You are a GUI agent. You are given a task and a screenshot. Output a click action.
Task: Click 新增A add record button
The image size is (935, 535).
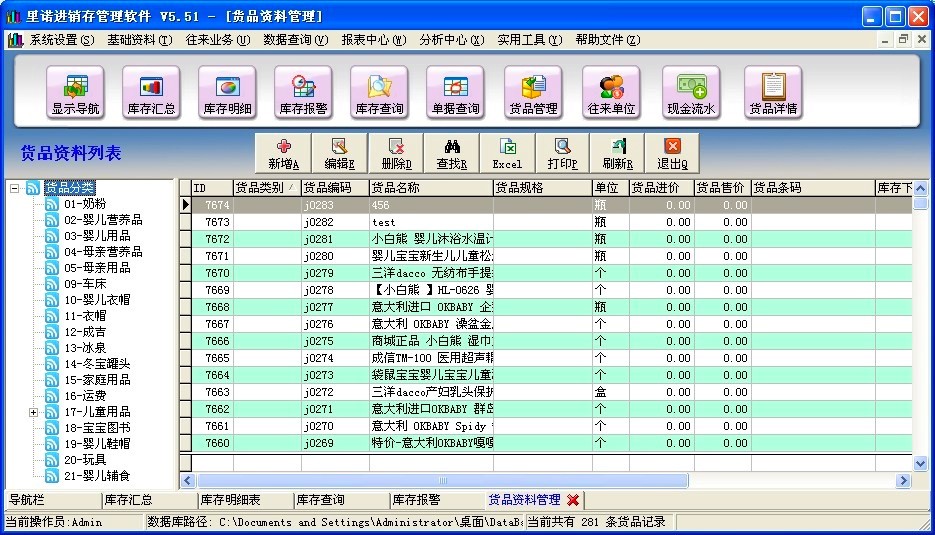coord(283,153)
